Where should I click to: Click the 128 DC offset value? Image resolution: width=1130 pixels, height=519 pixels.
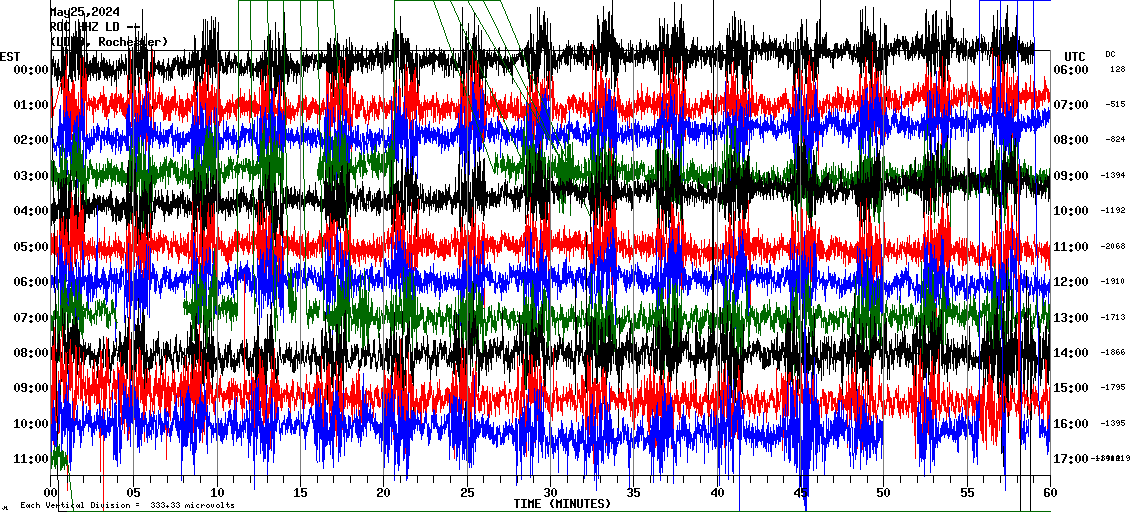click(x=1117, y=70)
